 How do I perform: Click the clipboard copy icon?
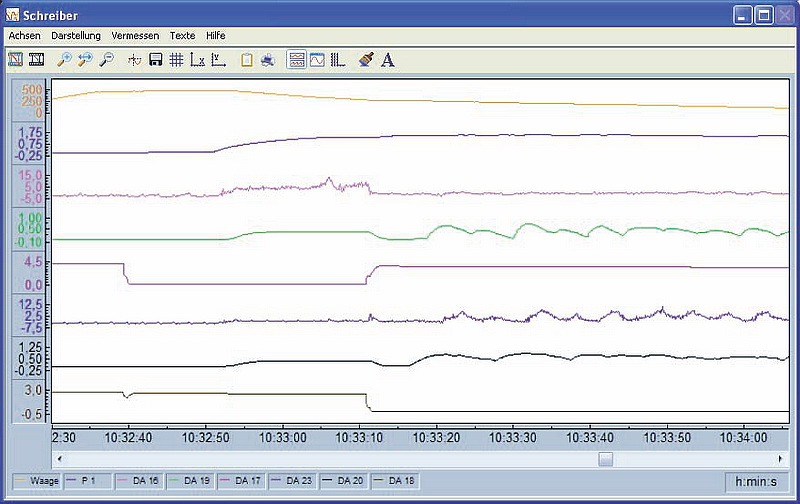click(246, 60)
